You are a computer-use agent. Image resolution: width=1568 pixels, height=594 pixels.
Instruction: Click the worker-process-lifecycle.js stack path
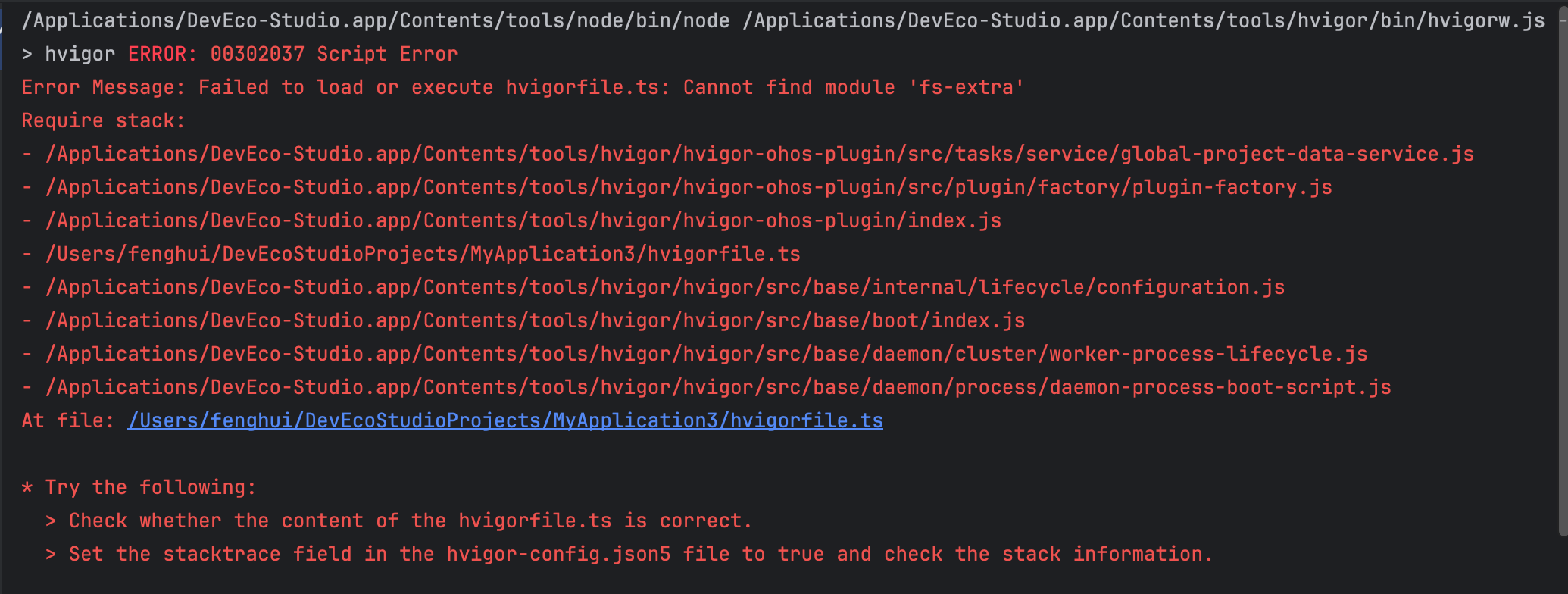point(706,355)
